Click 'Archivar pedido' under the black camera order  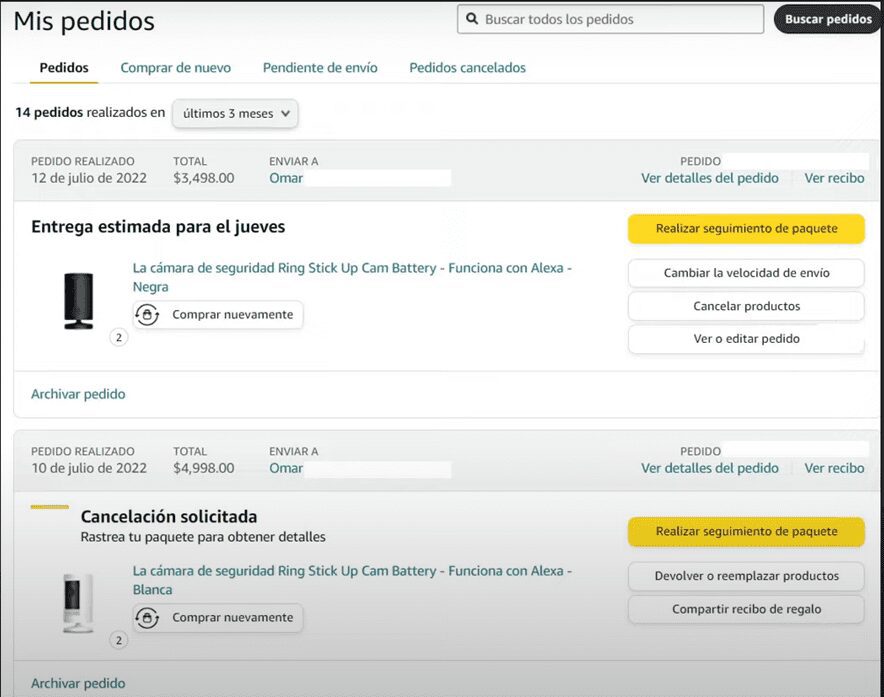point(78,394)
